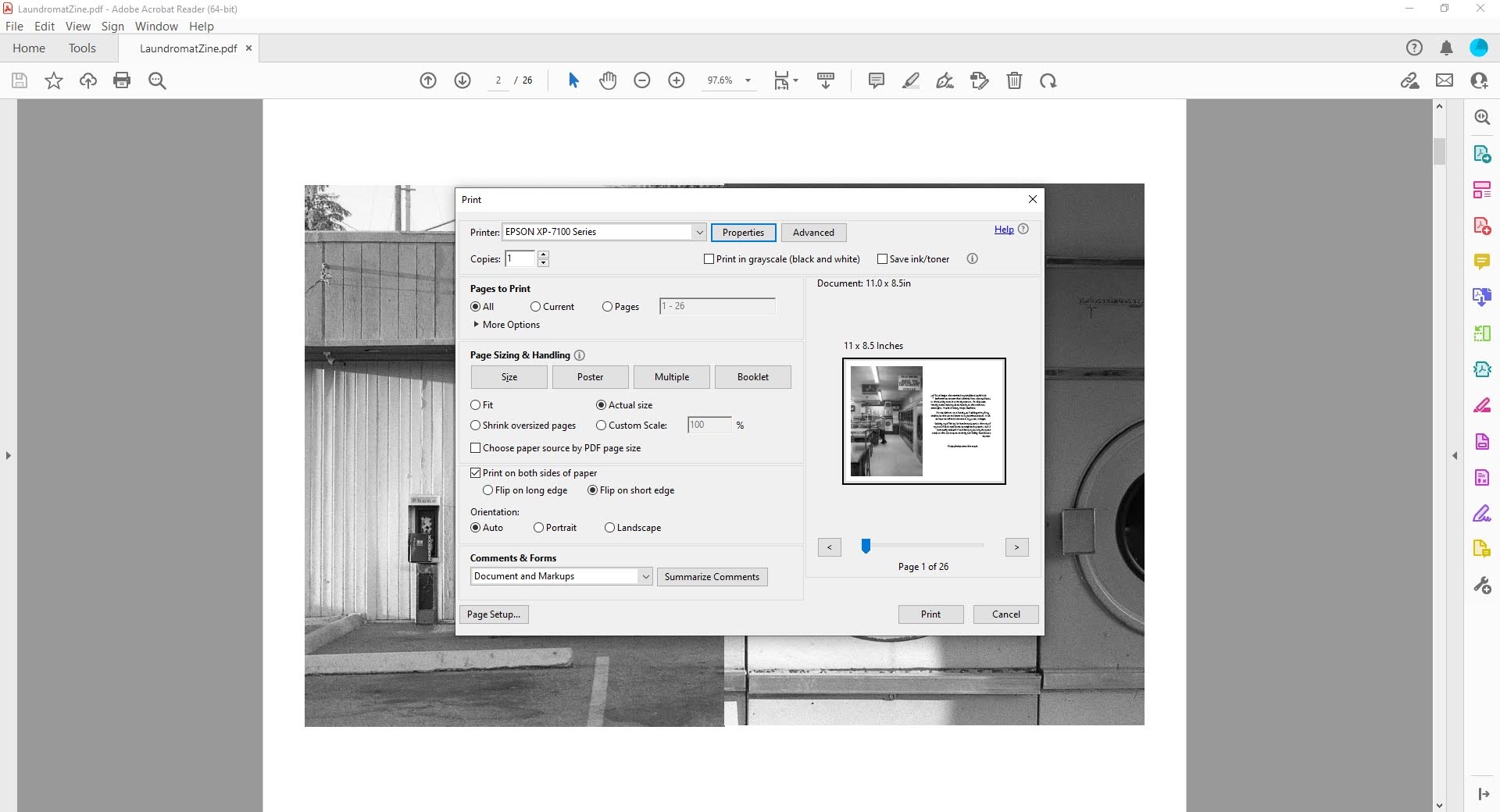Go to previous page with up arrow icon

click(428, 80)
